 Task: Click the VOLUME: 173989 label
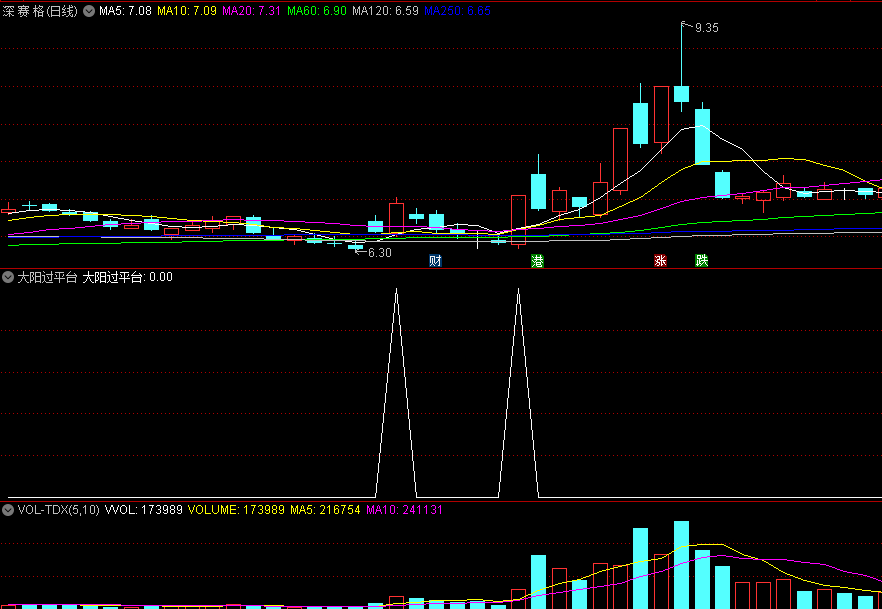click(236, 510)
